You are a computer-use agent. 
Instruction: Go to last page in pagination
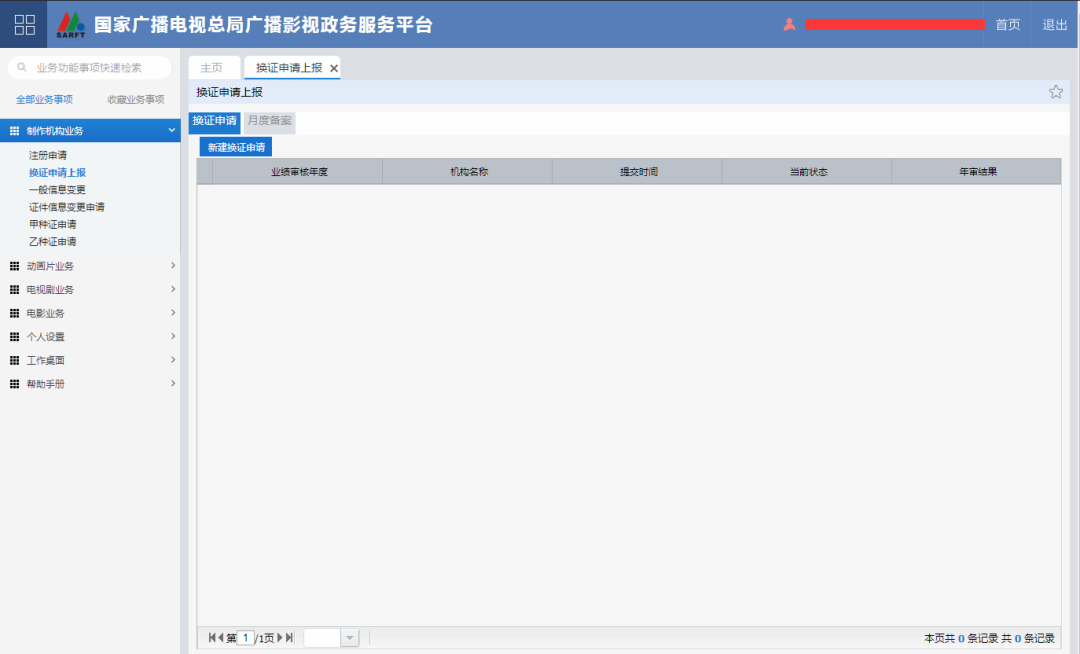(289, 637)
